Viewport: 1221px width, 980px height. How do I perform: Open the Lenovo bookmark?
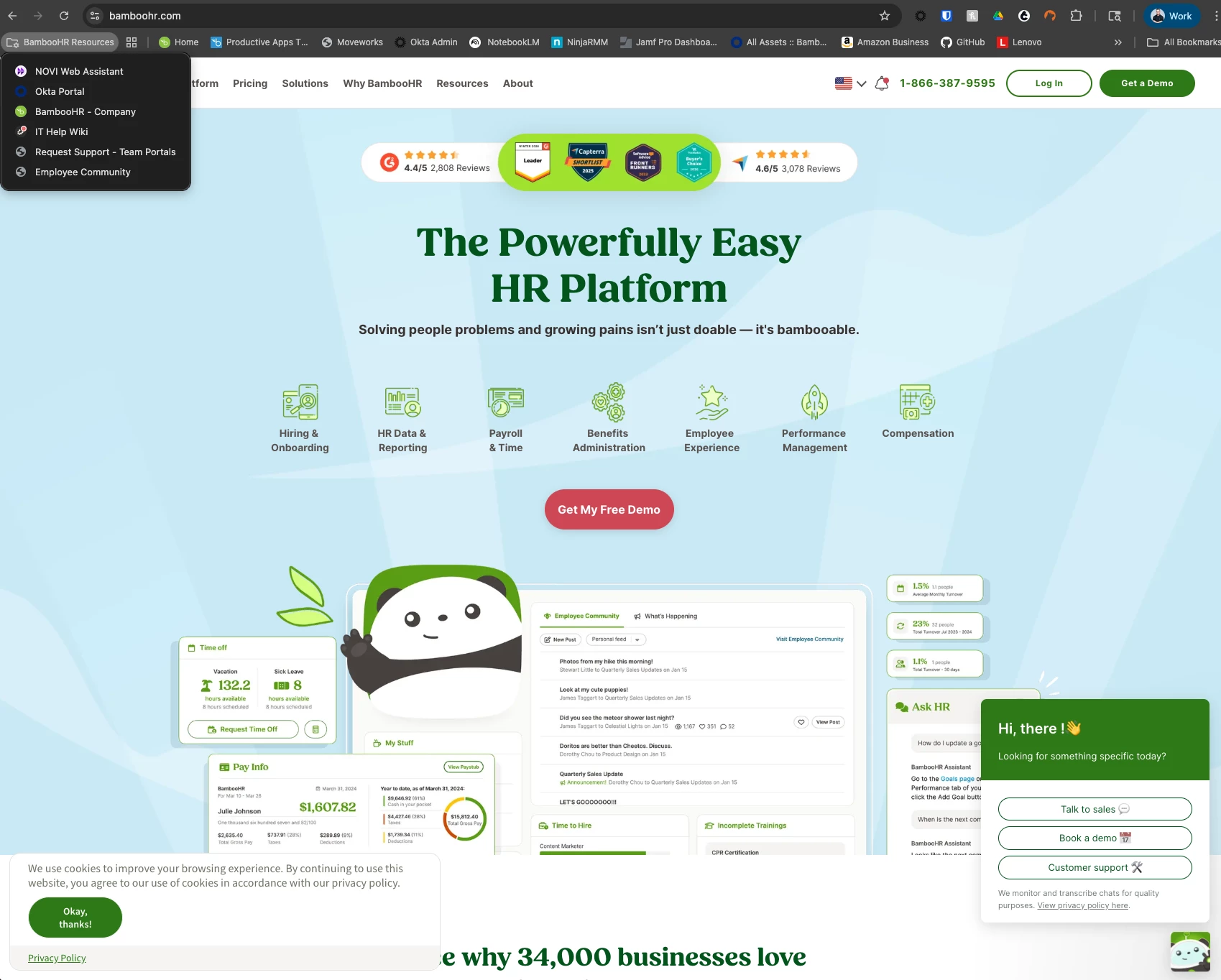click(1019, 42)
